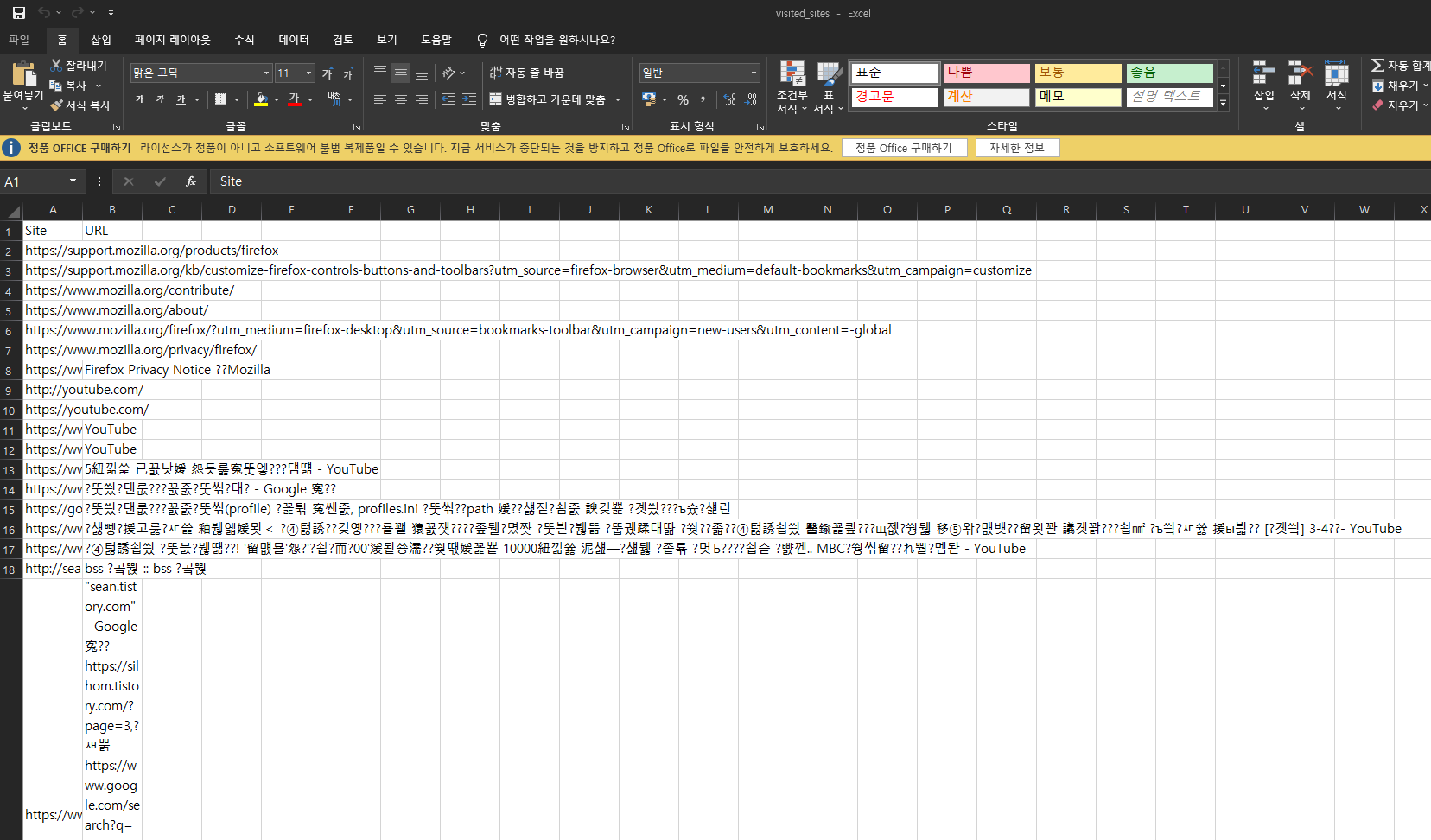Toggle middle vertical alignment

click(x=401, y=73)
